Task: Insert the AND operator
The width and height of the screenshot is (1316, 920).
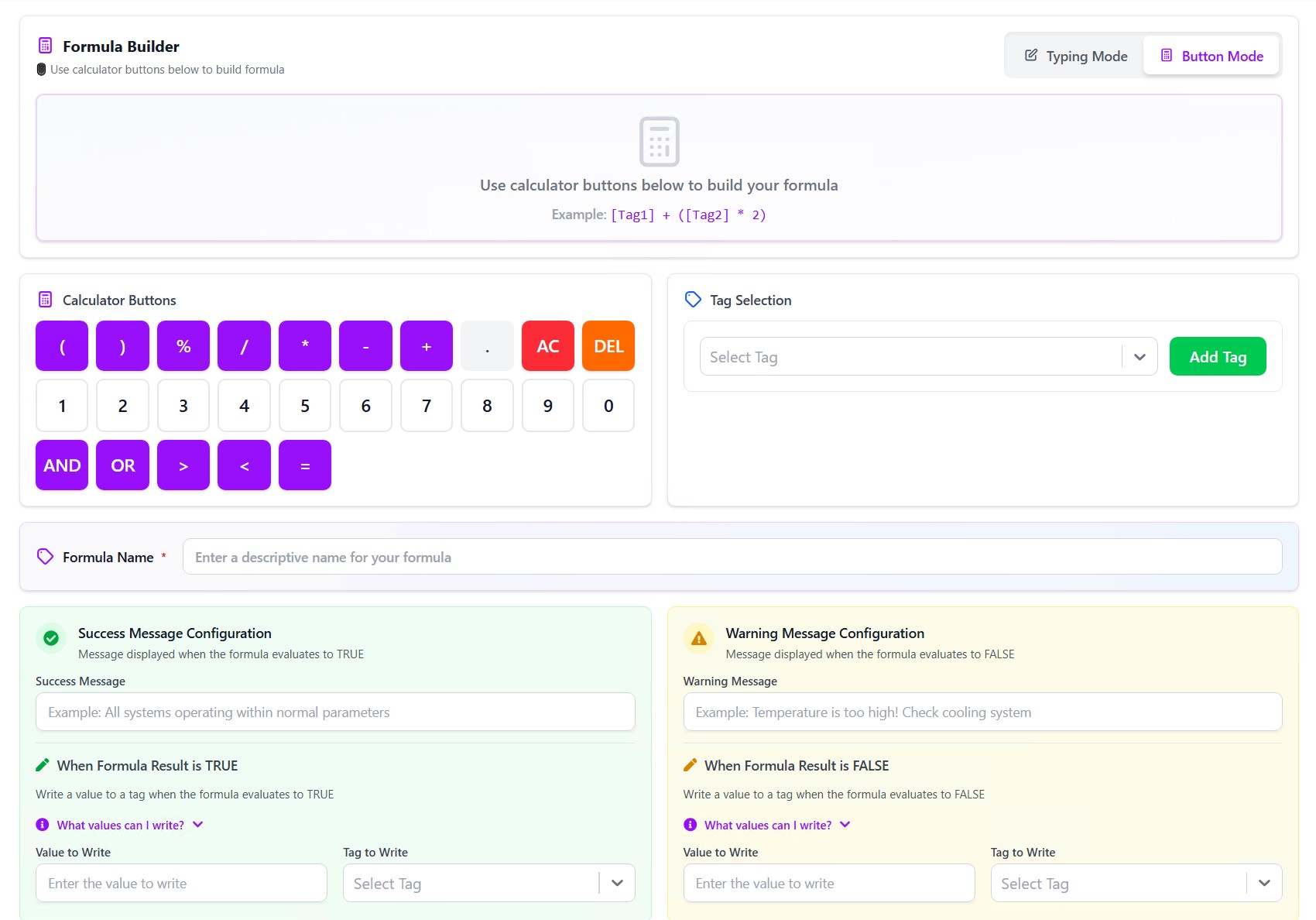Action: pyautogui.click(x=62, y=465)
